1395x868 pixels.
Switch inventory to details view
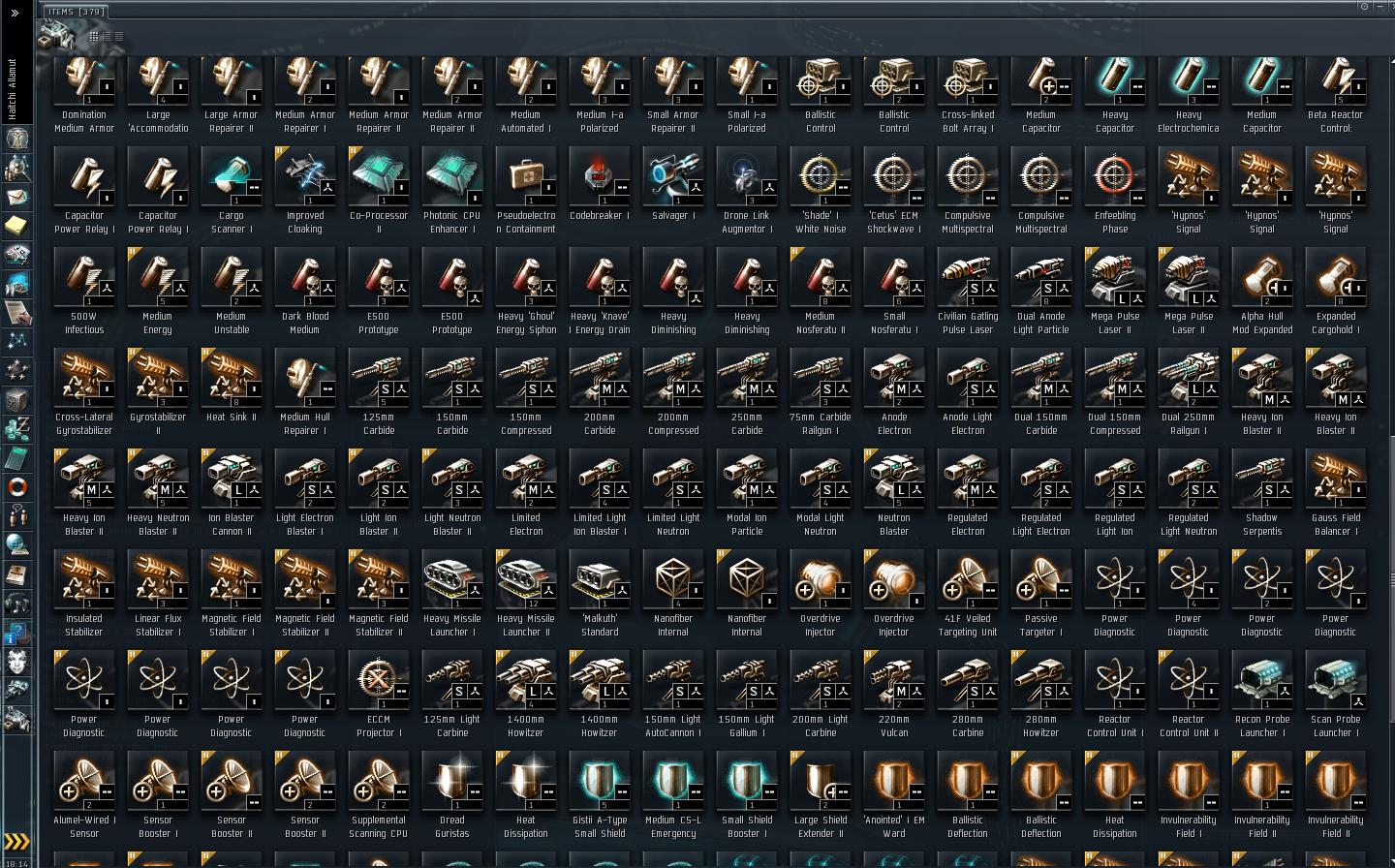107,36
